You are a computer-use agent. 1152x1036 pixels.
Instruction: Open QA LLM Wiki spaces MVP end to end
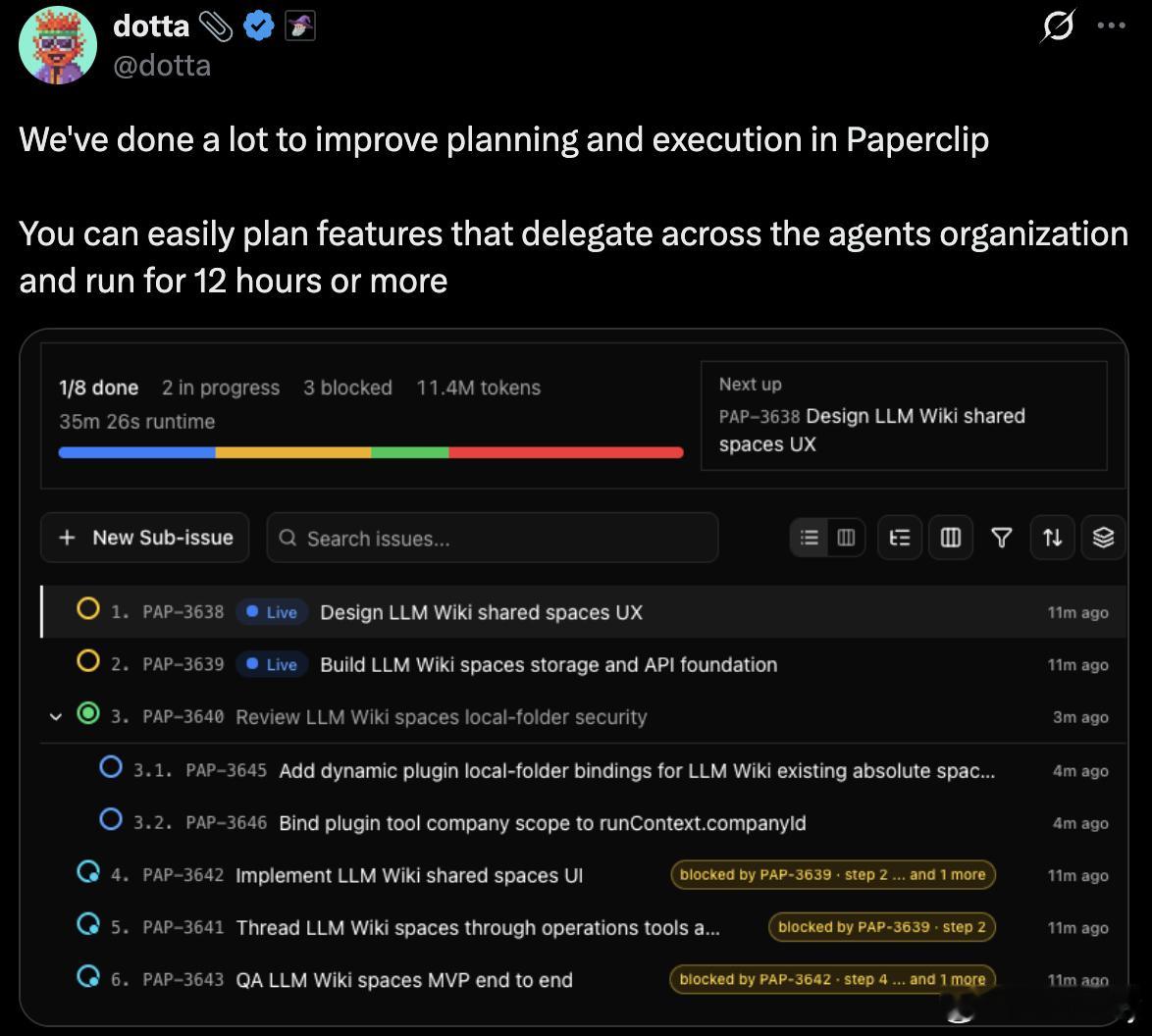click(x=404, y=979)
